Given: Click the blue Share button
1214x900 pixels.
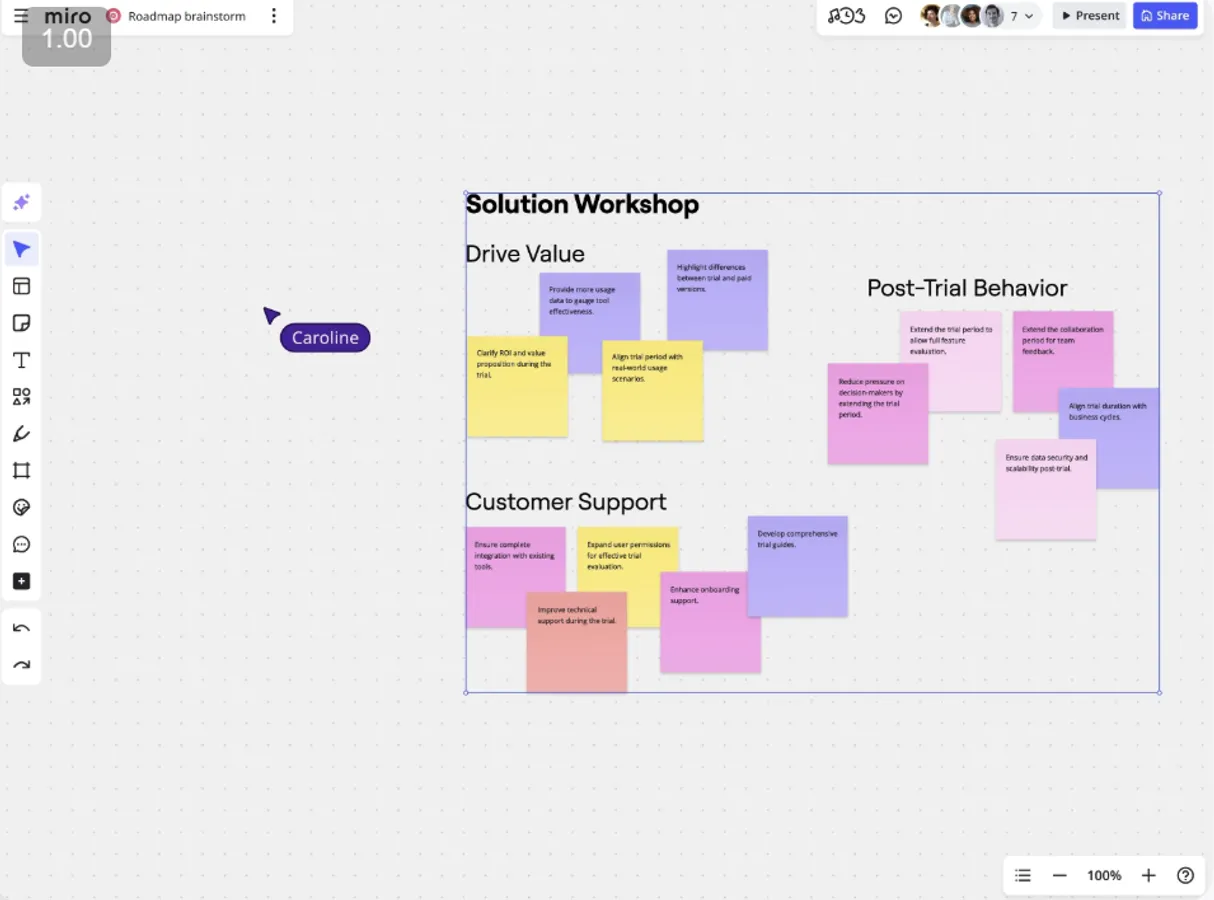Looking at the screenshot, I should tap(1165, 16).
